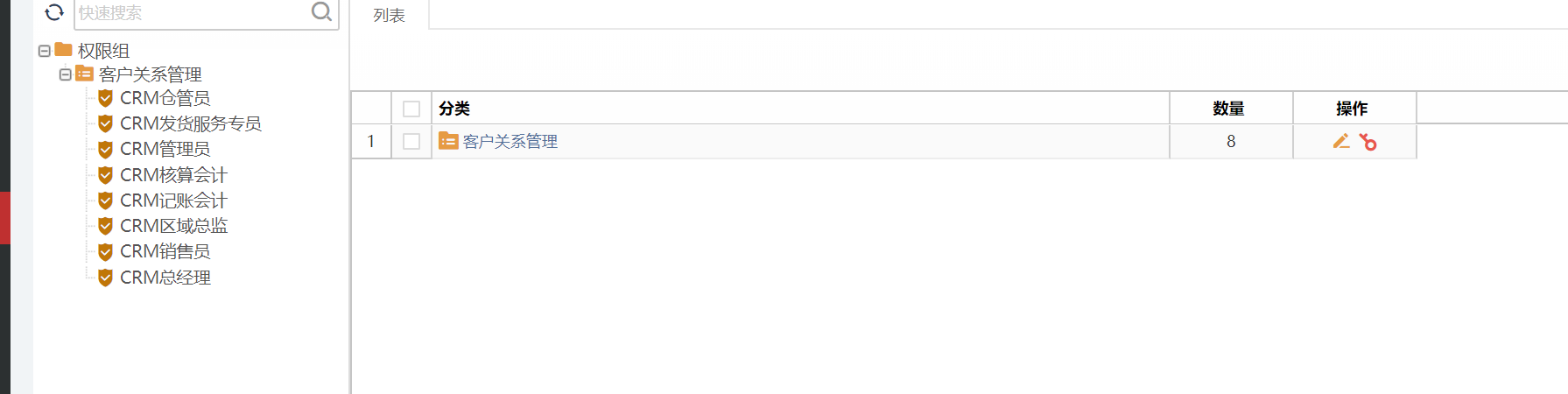Select CRM核算会计 role
1568x394 pixels.
173,175
